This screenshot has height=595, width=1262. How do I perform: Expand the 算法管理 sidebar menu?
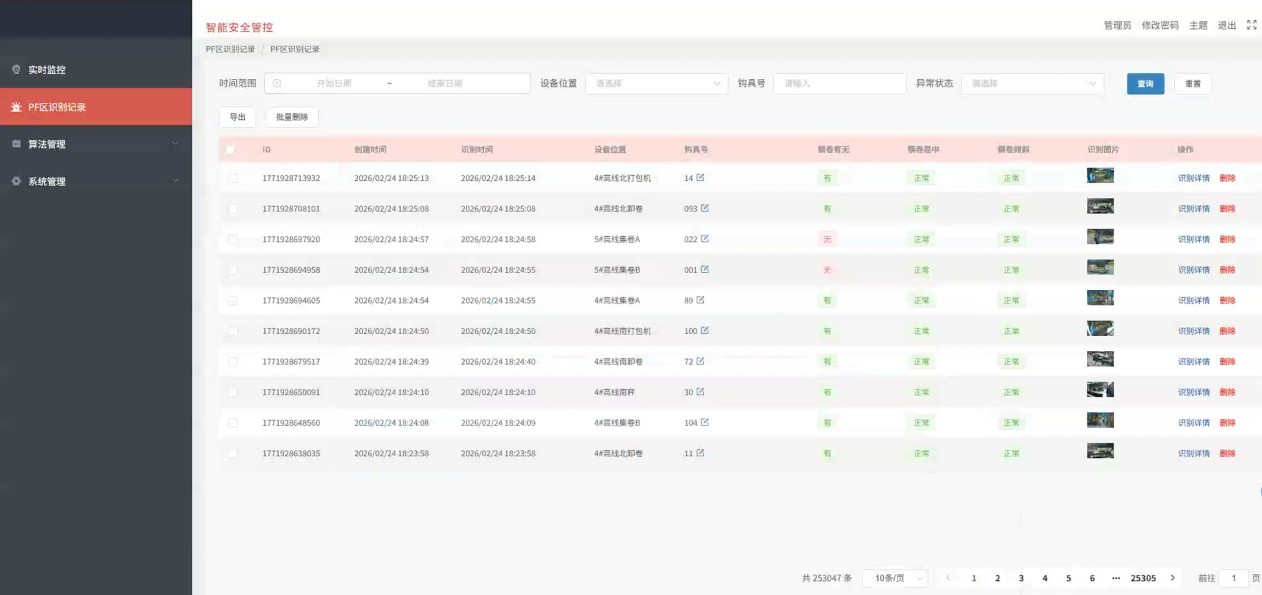[96, 144]
